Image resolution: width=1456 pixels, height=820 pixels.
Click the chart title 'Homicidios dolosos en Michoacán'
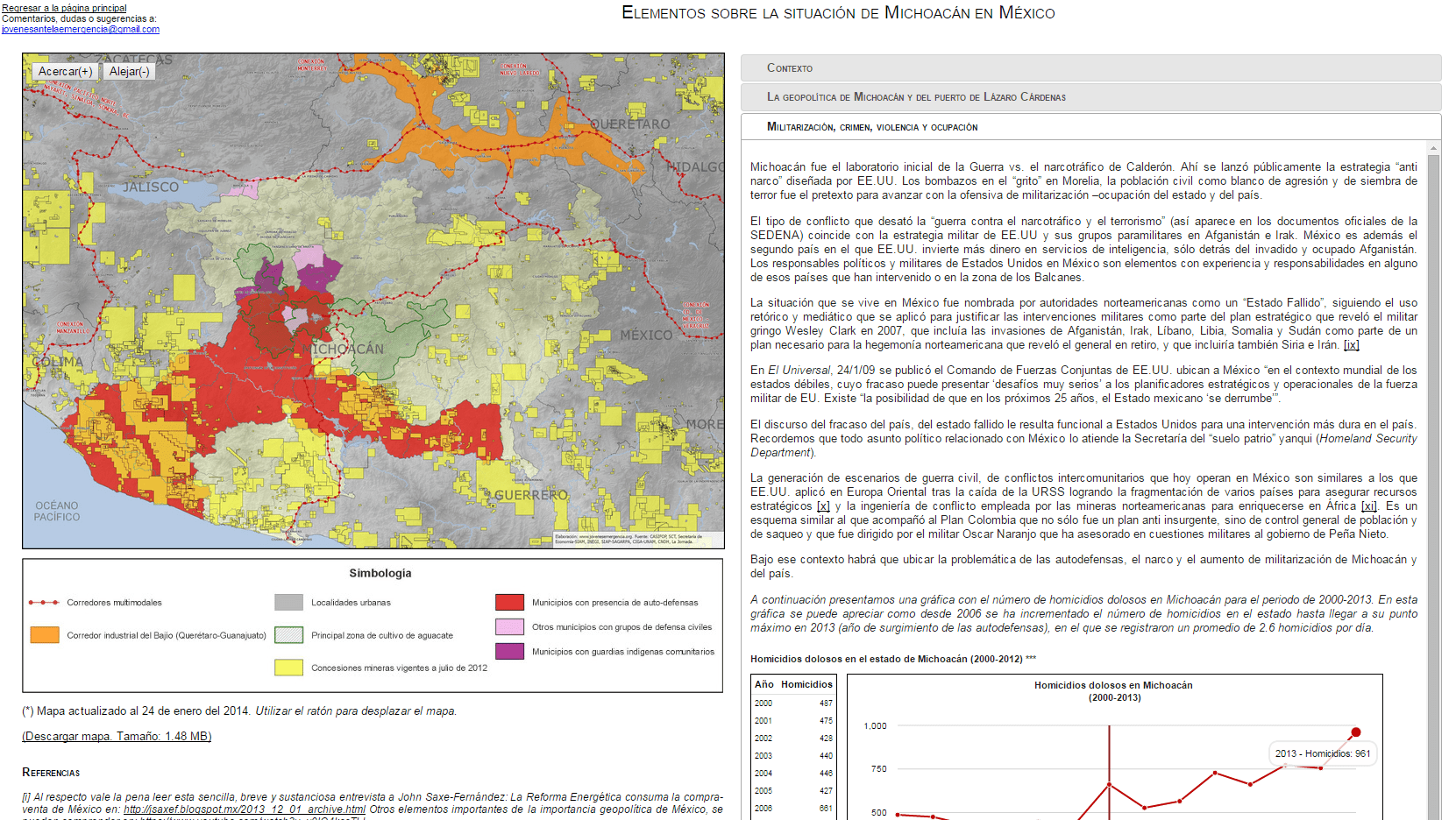[1113, 685]
